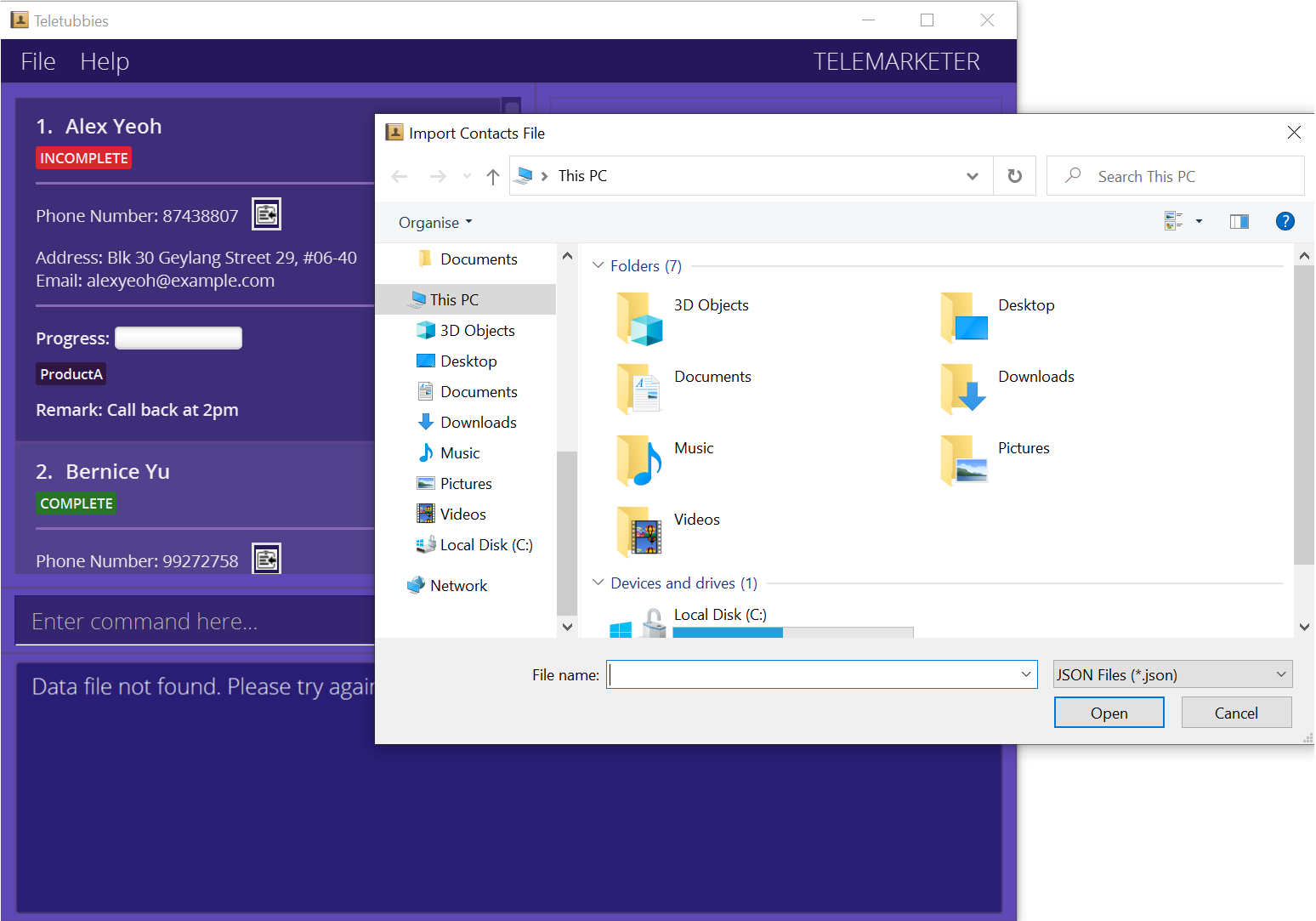Go up one folder level with the up arrow
1316x921 pixels.
click(493, 176)
